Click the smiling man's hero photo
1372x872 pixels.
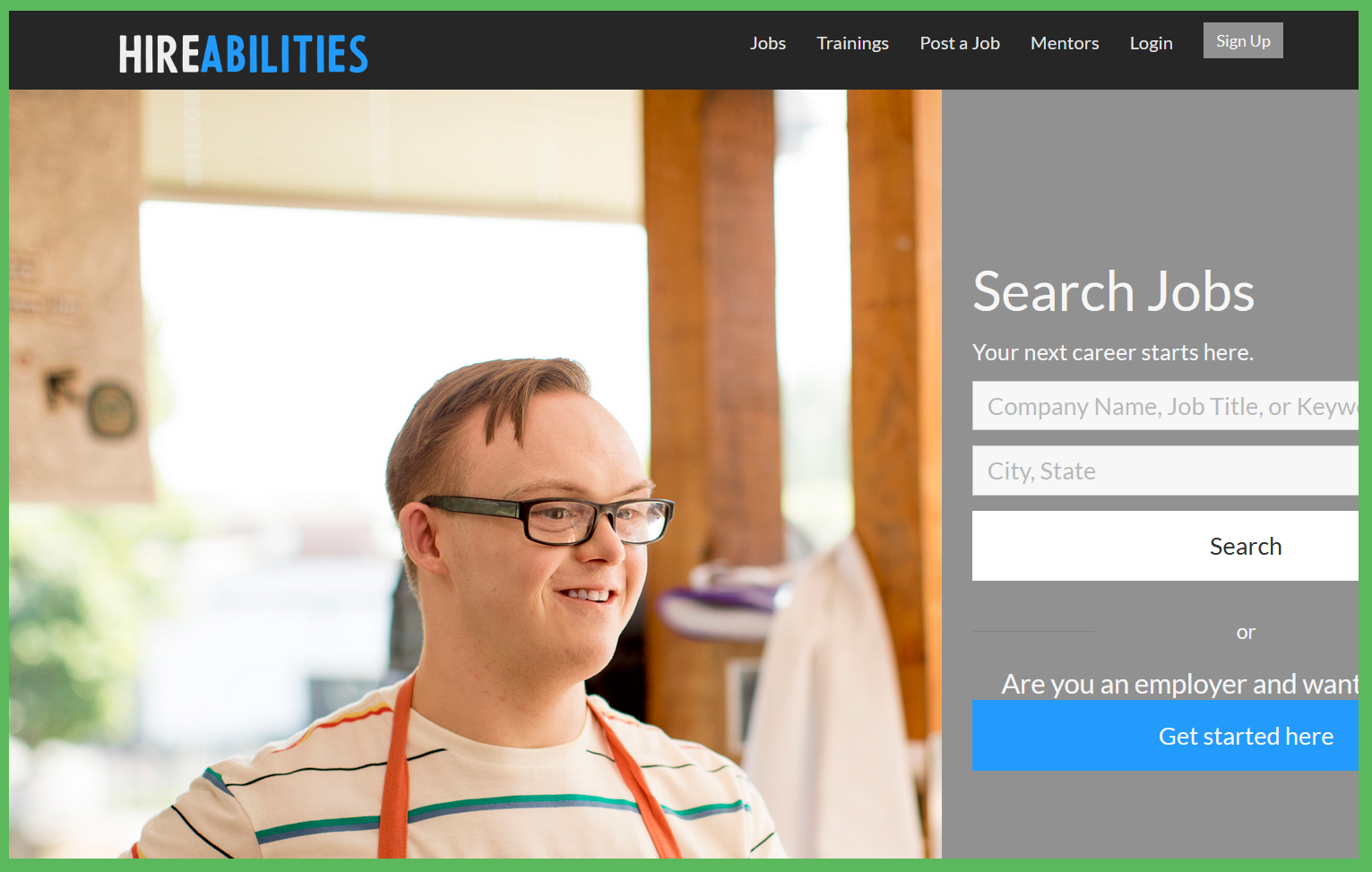pyautogui.click(x=475, y=473)
